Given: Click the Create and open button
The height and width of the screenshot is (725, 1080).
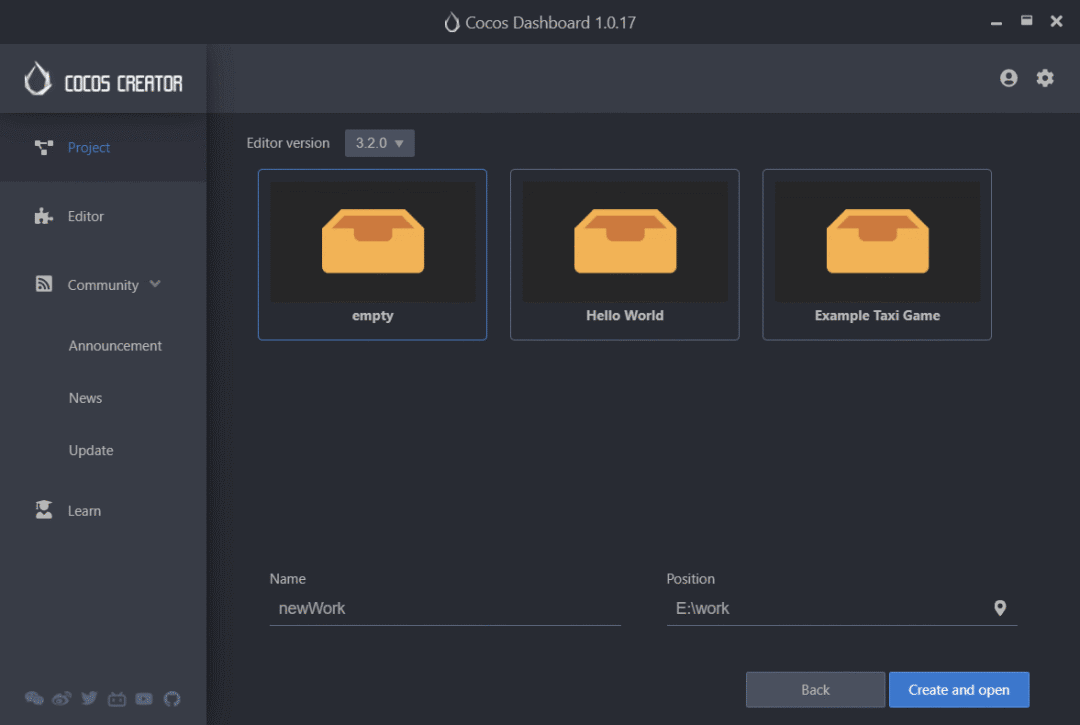Looking at the screenshot, I should [x=958, y=689].
